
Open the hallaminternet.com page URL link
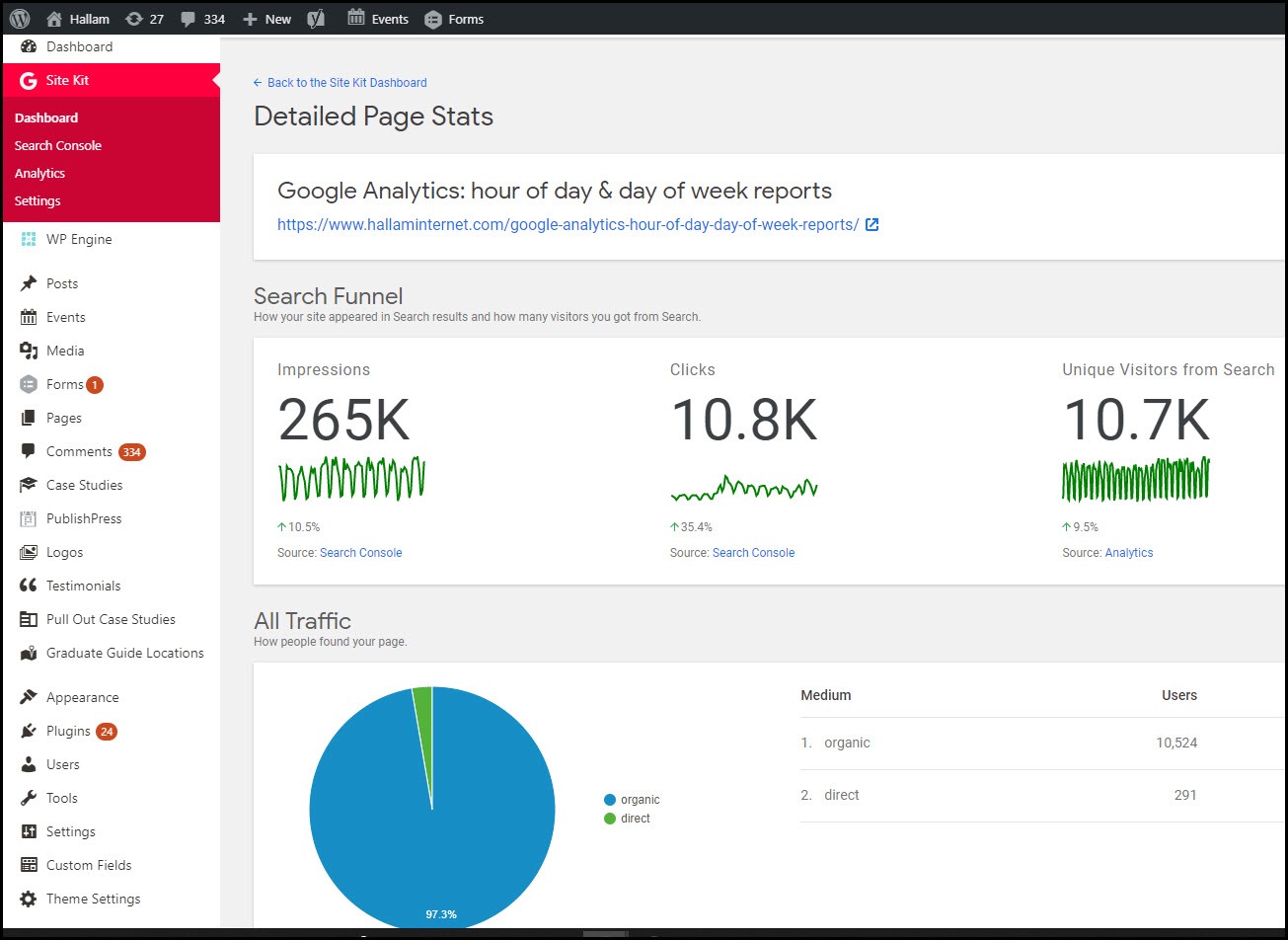[568, 224]
